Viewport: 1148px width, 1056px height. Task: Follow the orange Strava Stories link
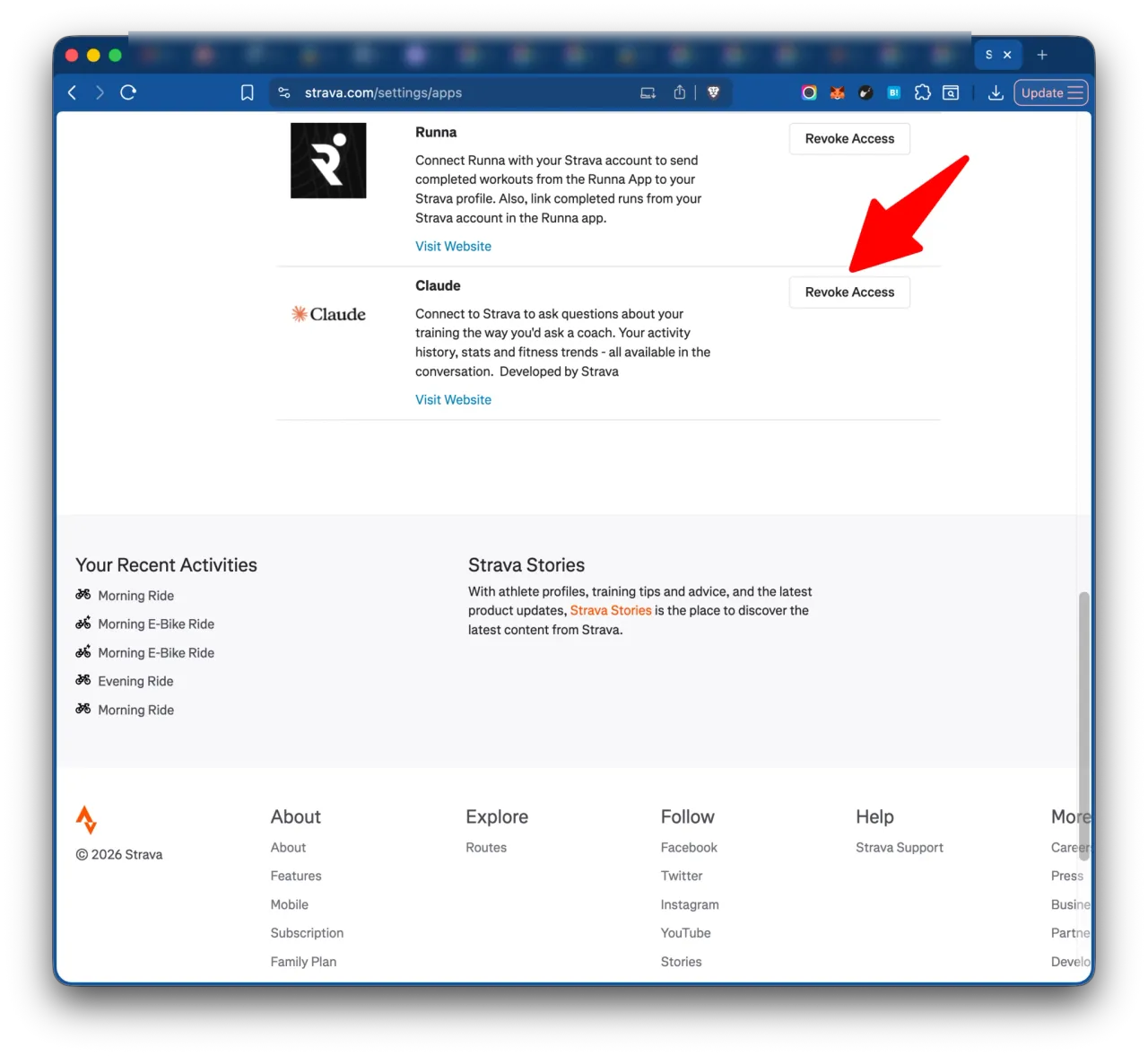(x=611, y=610)
